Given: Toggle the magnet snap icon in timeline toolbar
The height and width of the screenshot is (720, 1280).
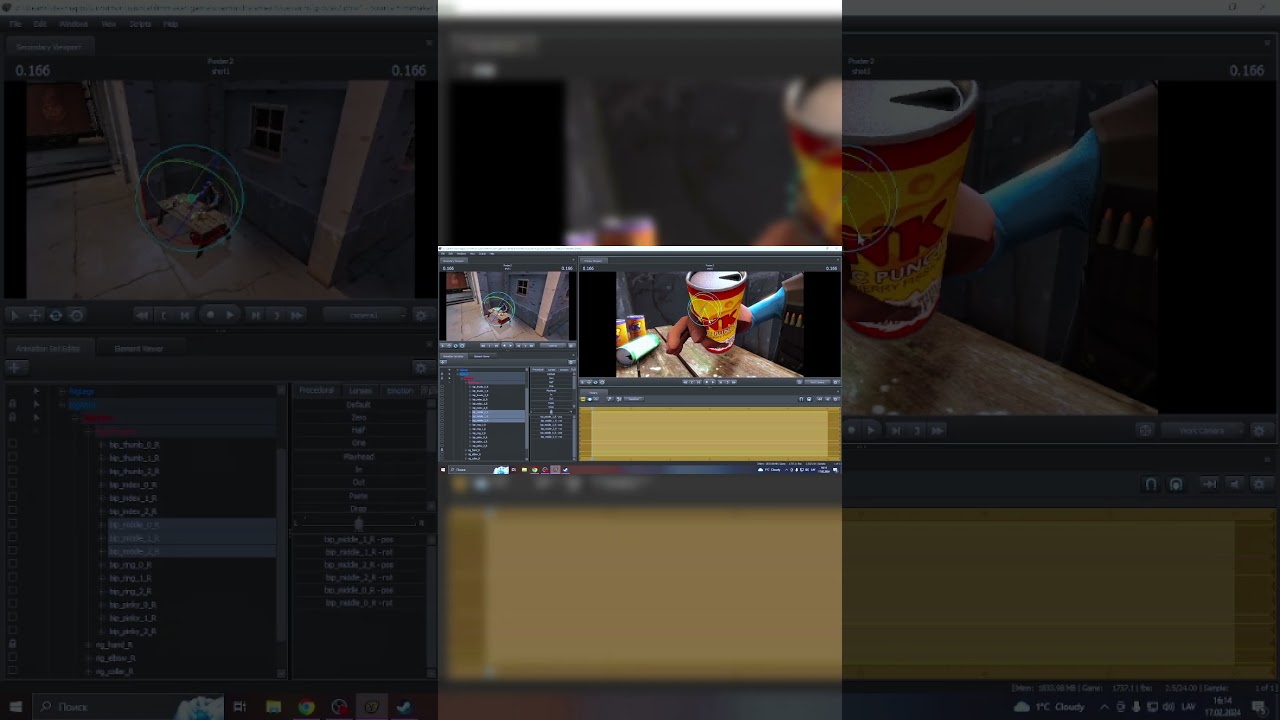Looking at the screenshot, I should click(x=1151, y=484).
